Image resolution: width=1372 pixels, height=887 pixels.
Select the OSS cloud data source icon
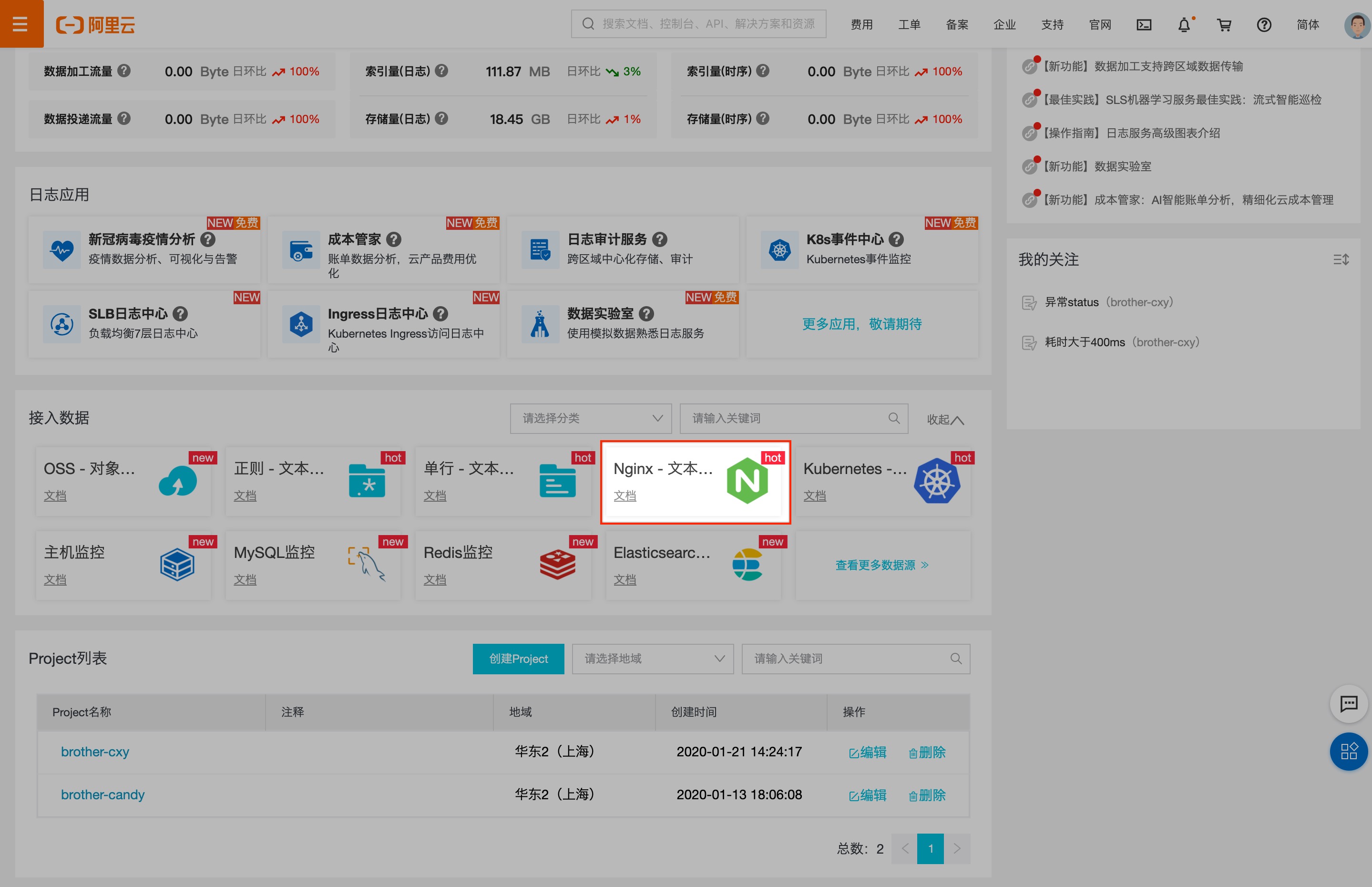tap(177, 481)
